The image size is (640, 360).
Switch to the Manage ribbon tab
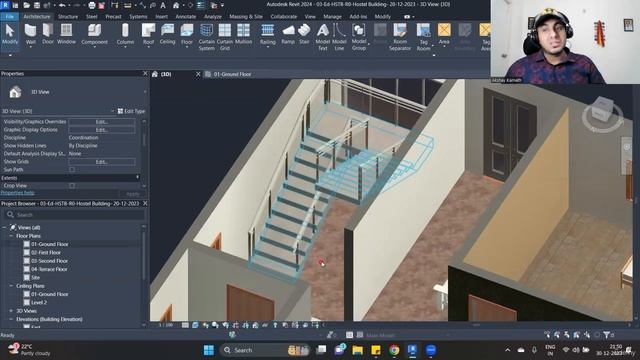pyautogui.click(x=332, y=17)
